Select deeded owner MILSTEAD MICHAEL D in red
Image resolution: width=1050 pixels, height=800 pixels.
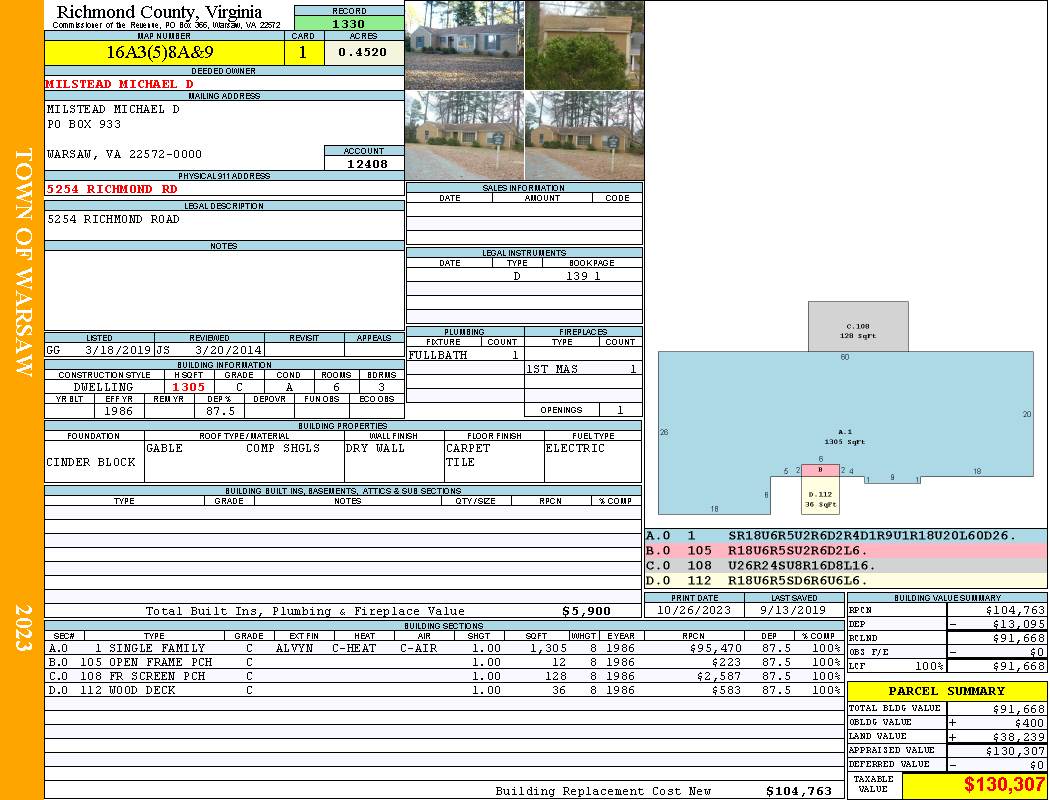coord(120,84)
